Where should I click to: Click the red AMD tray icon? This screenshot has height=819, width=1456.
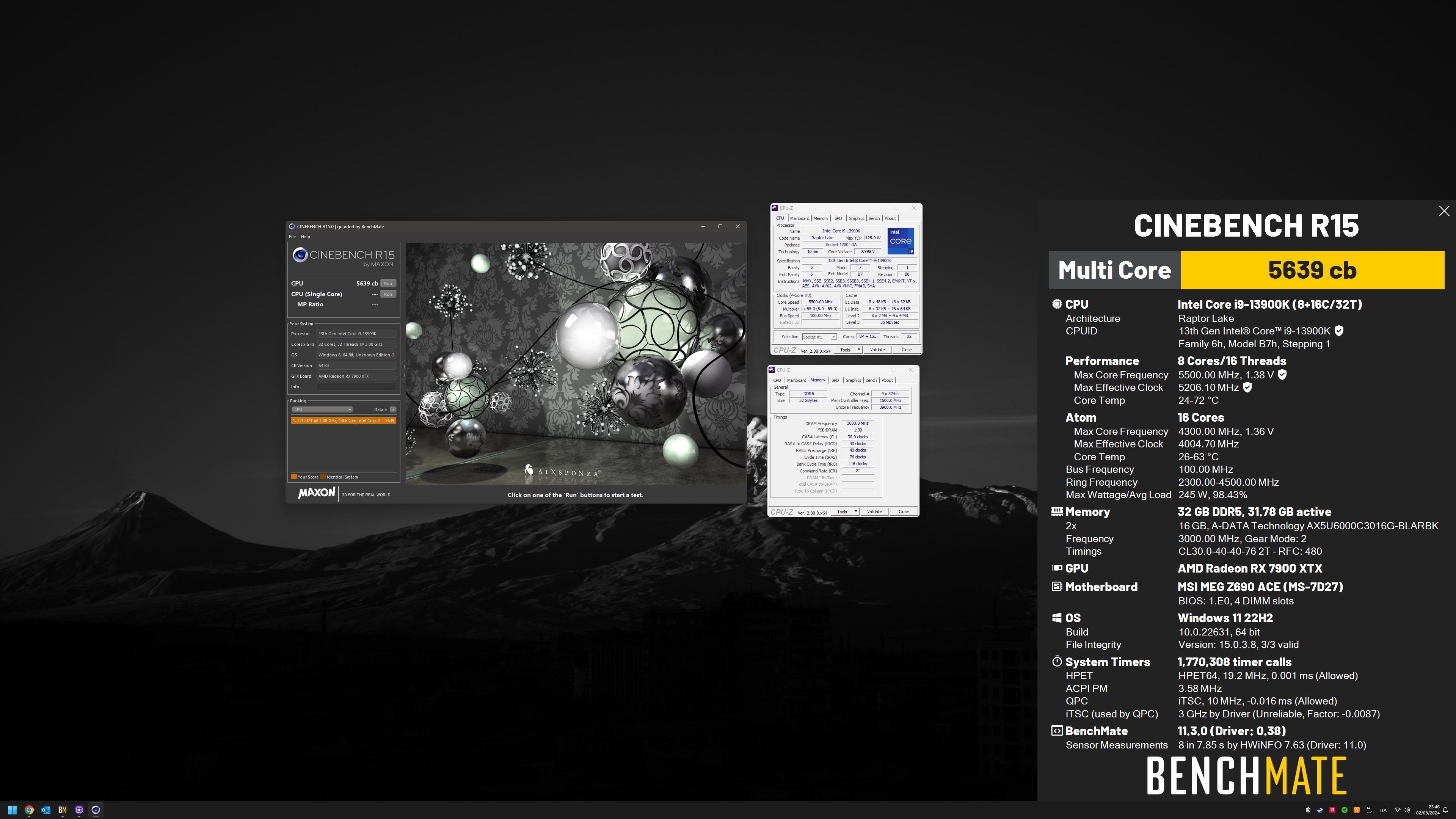coord(1332,810)
